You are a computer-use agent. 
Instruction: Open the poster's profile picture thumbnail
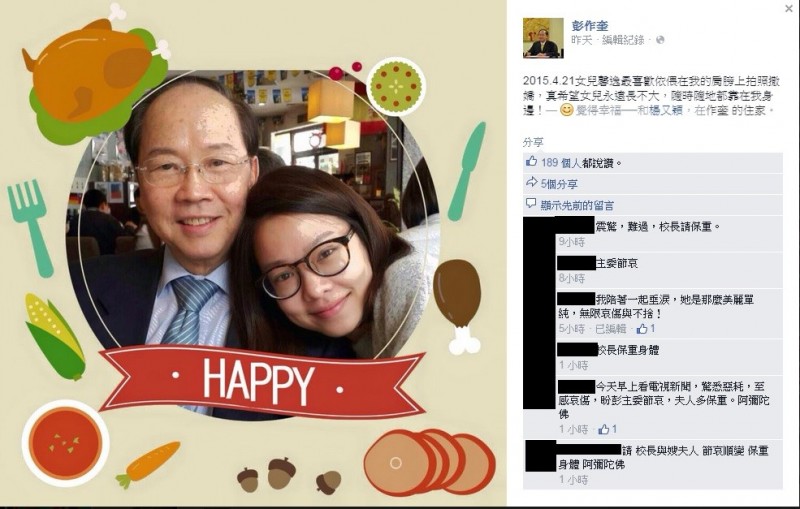coord(543,38)
